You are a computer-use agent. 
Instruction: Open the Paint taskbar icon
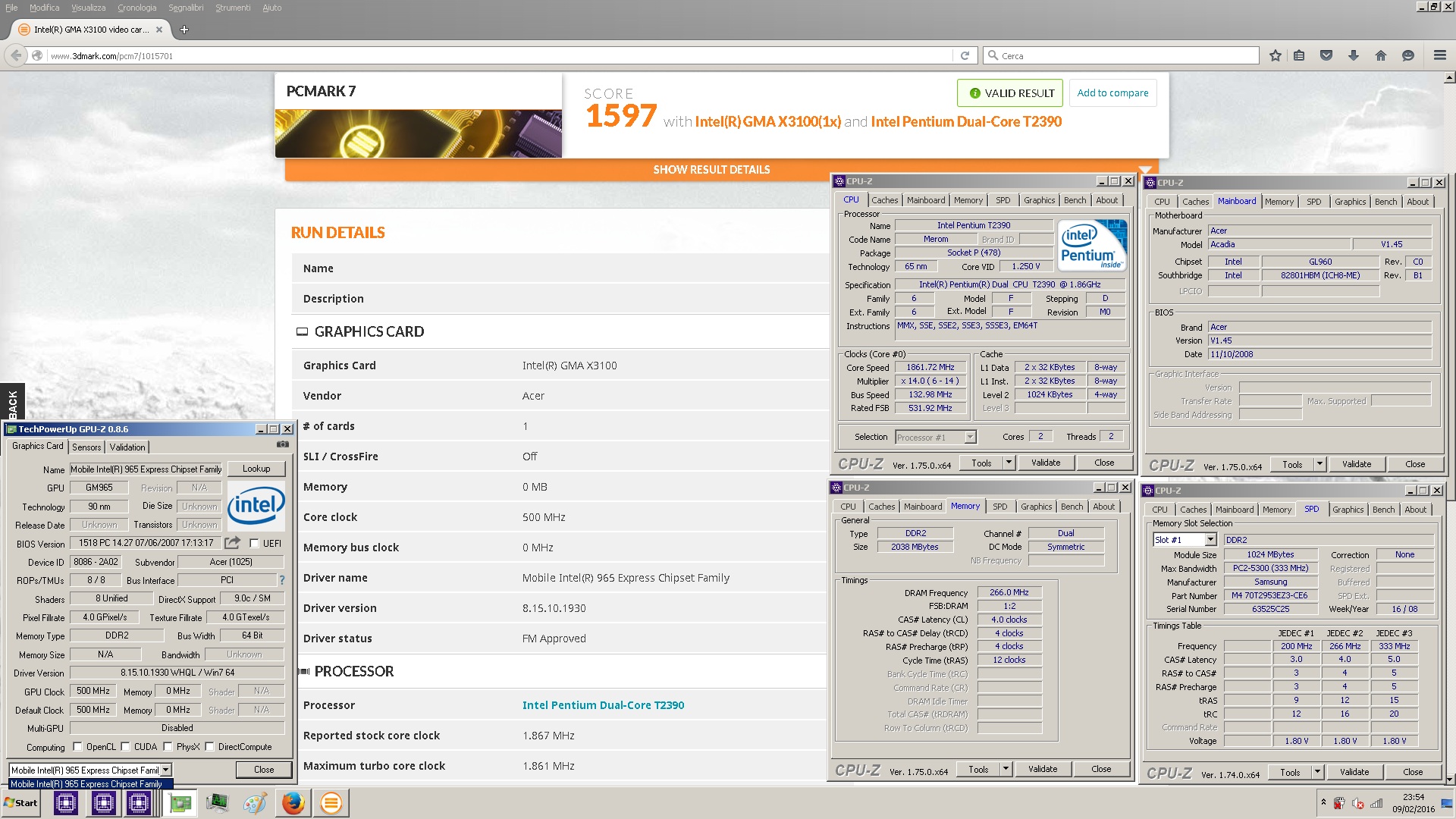click(x=255, y=803)
